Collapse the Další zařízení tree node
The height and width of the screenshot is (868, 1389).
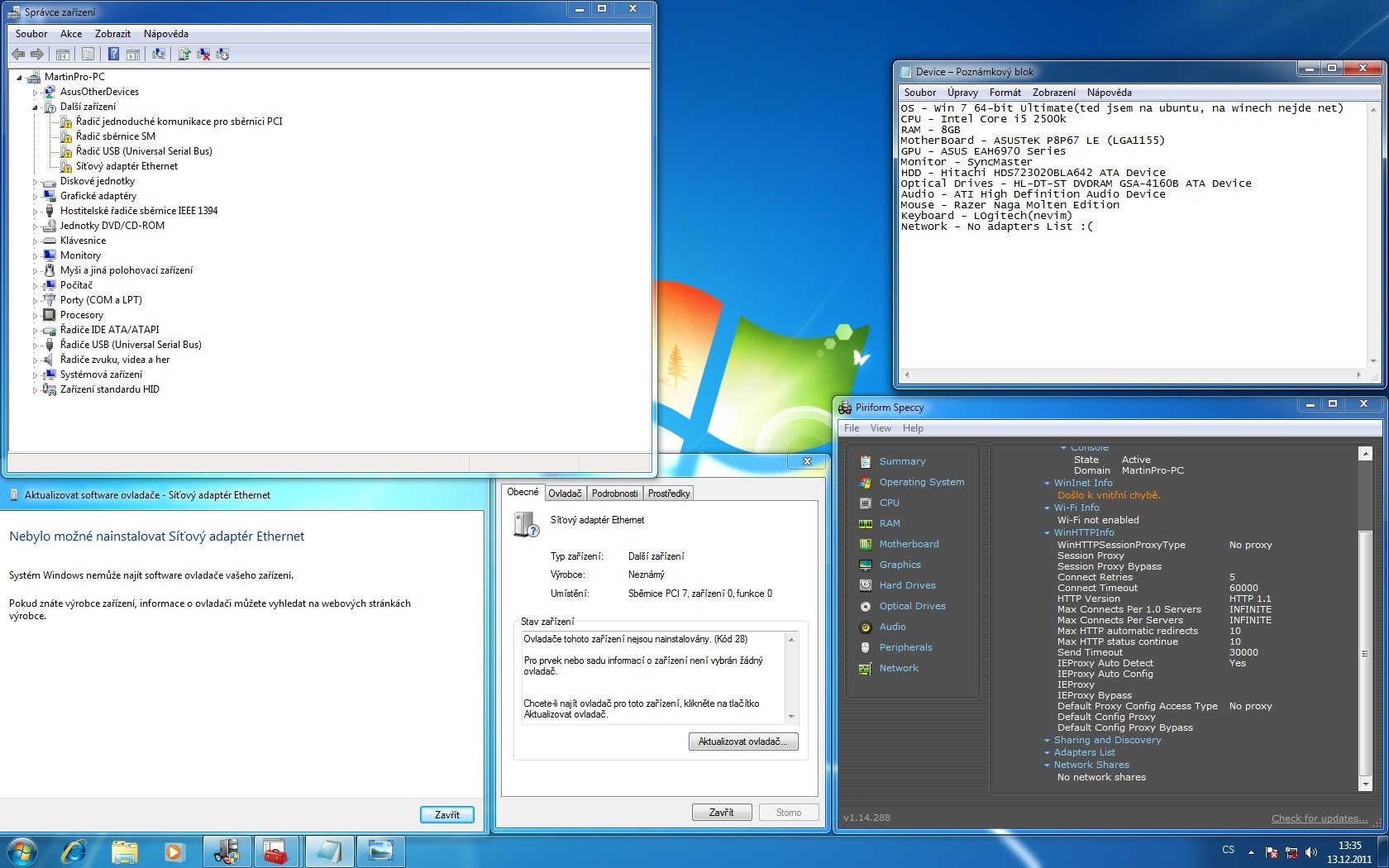(36, 107)
